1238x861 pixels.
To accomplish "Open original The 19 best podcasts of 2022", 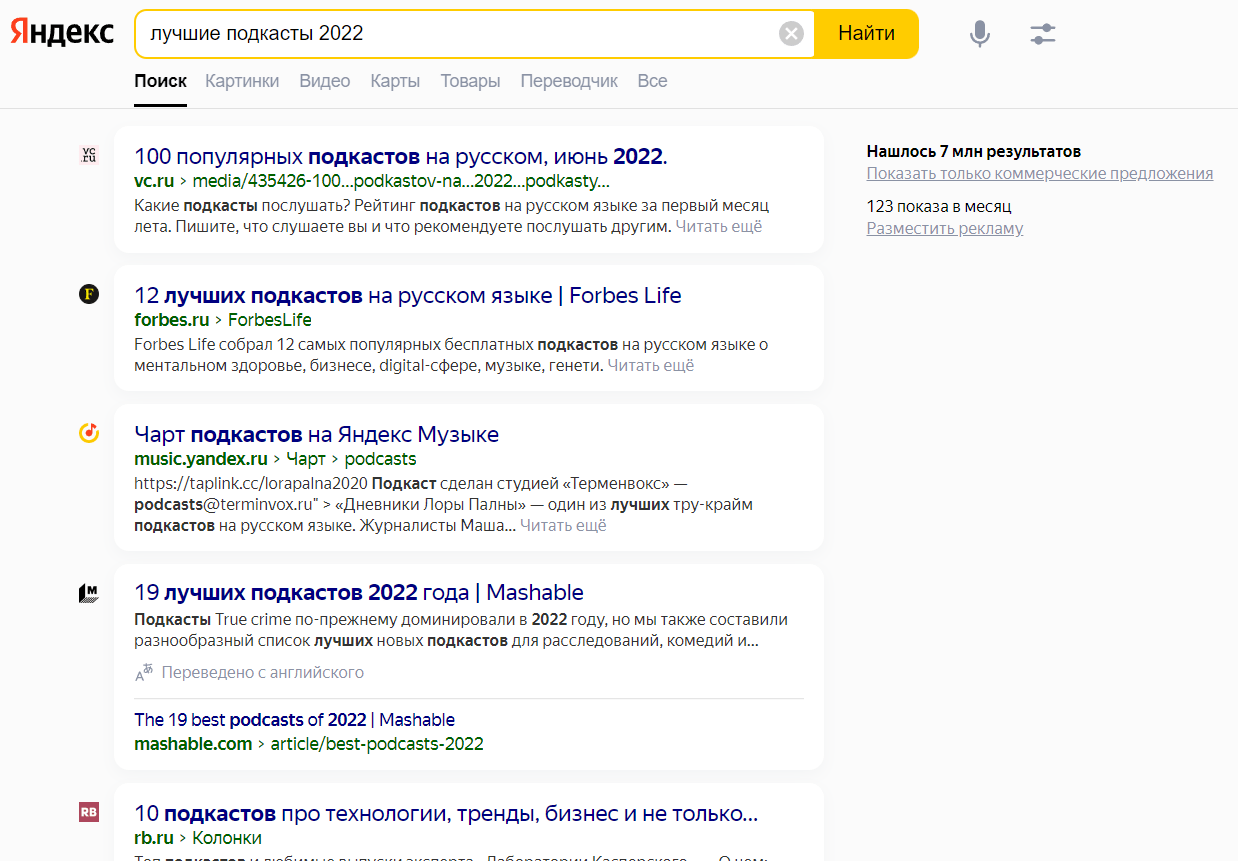I will [x=295, y=720].
